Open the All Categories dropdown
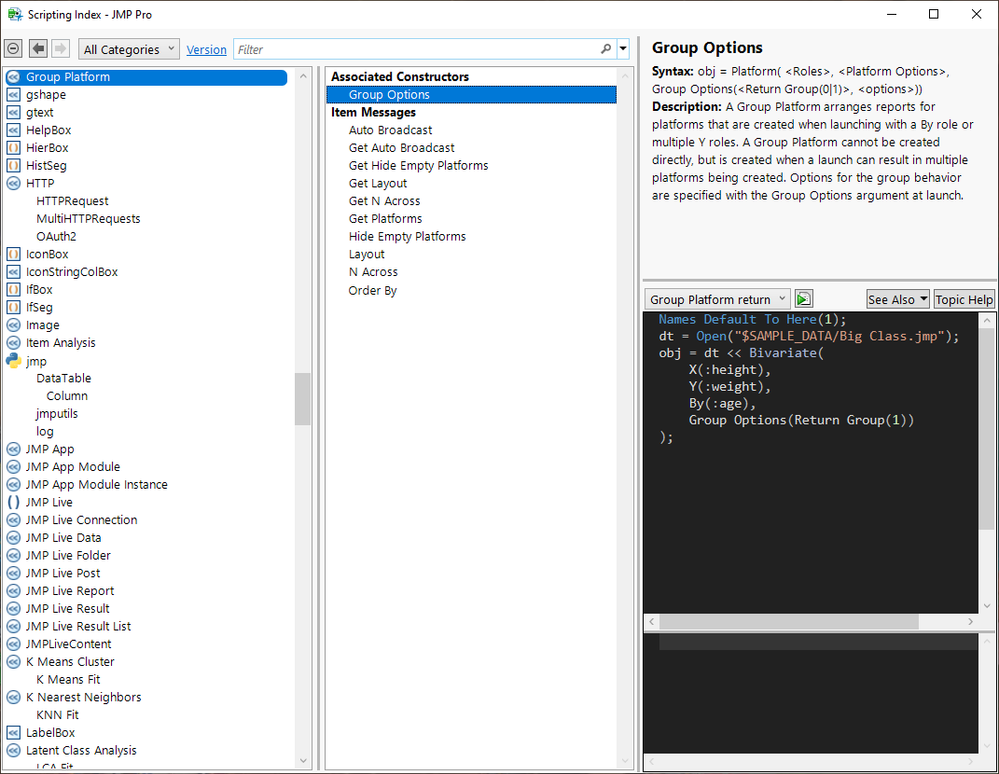This screenshot has height=774, width=999. 129,49
